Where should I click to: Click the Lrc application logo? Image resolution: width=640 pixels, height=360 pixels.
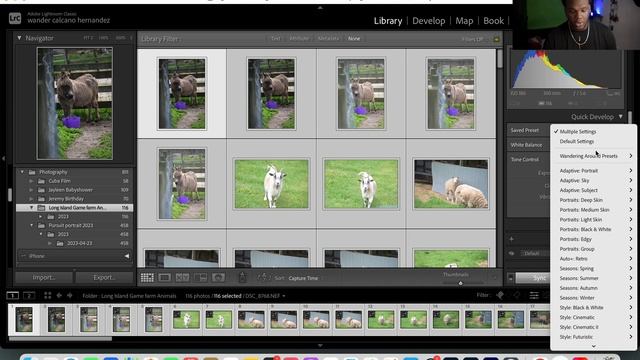[15, 18]
